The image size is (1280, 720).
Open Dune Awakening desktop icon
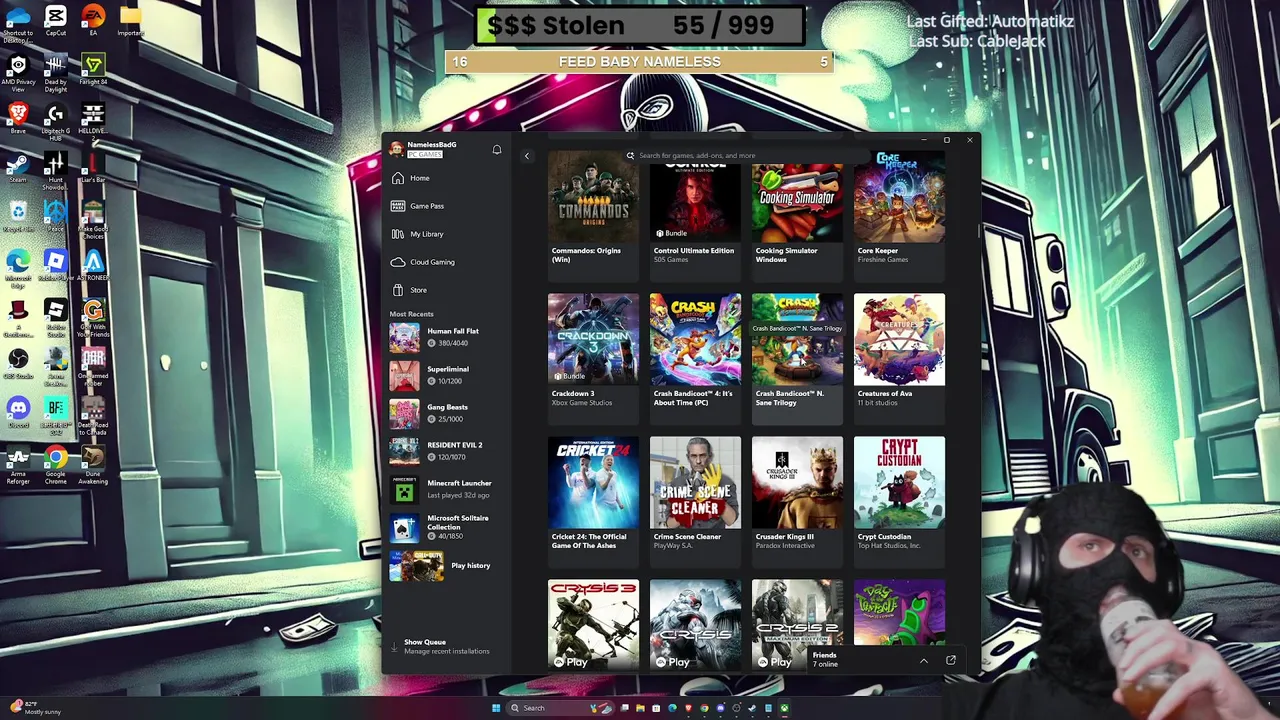93,466
